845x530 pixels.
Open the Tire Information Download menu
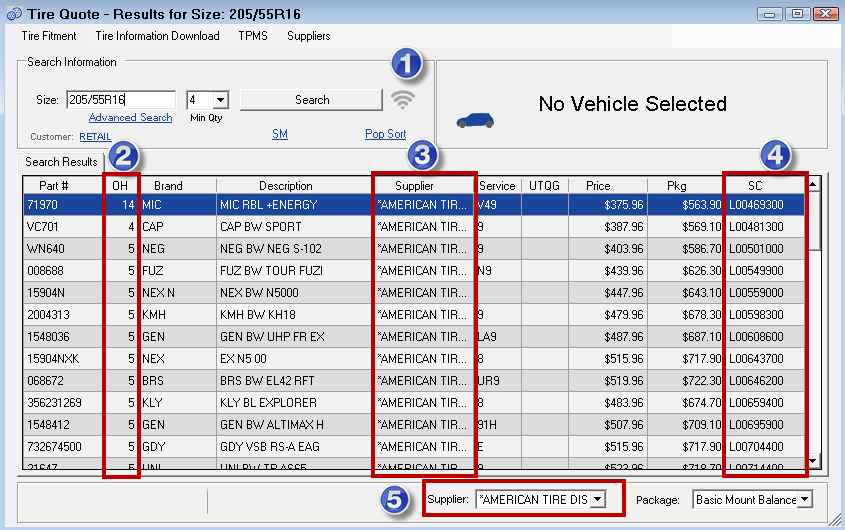click(157, 36)
